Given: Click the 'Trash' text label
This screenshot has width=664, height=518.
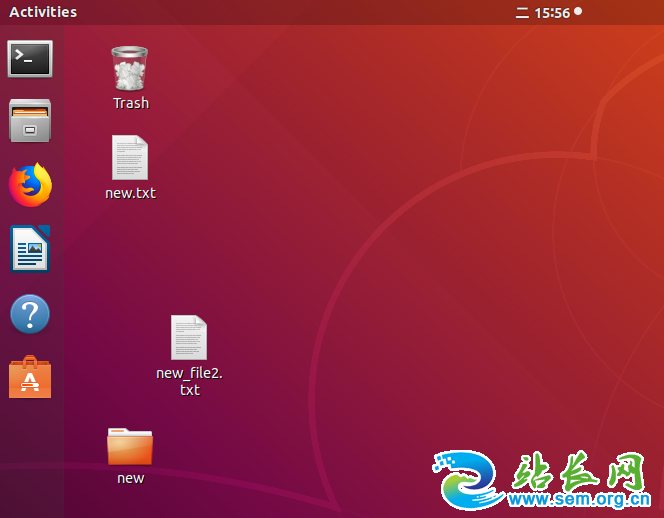Looking at the screenshot, I should pyautogui.click(x=131, y=103).
